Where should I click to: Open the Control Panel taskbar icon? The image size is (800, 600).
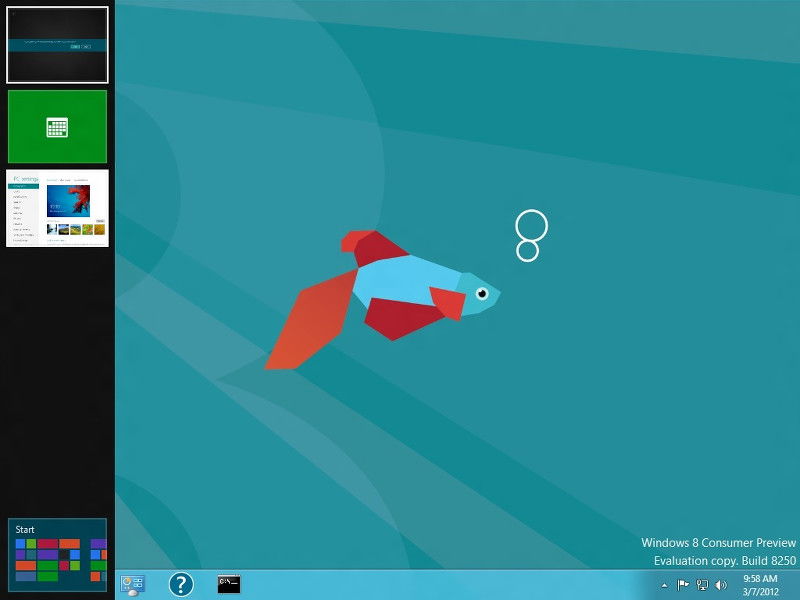[133, 585]
